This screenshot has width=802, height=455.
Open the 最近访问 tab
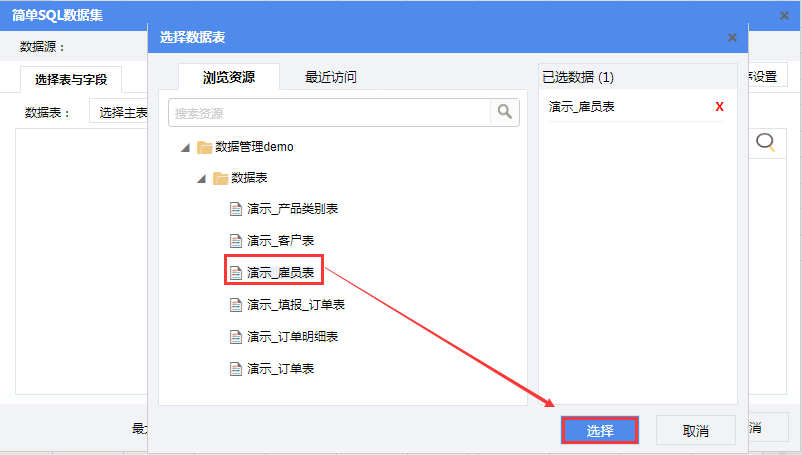click(331, 77)
